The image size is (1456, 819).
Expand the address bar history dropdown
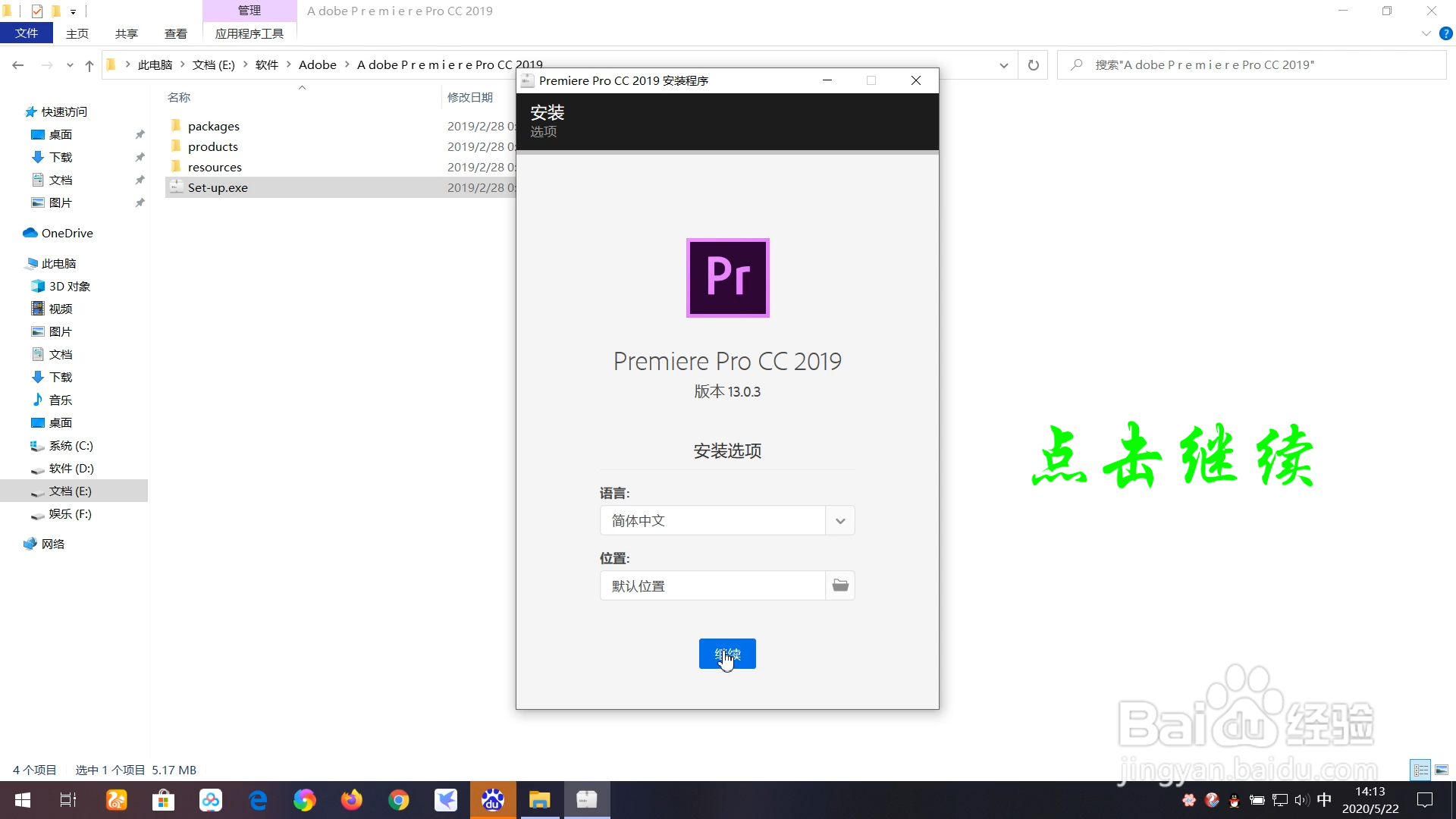coord(1003,64)
